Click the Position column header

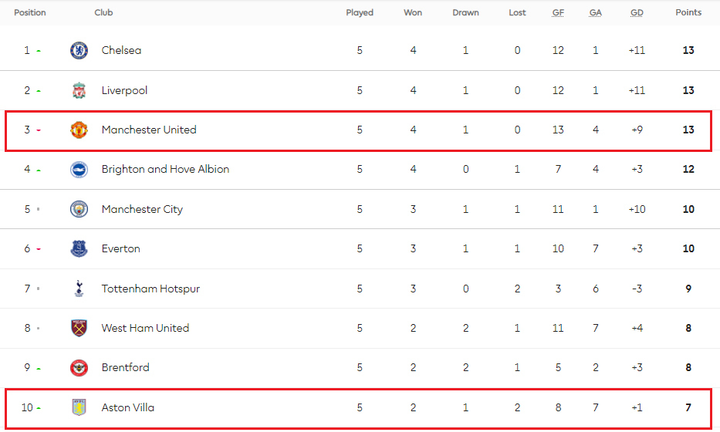pyautogui.click(x=30, y=13)
